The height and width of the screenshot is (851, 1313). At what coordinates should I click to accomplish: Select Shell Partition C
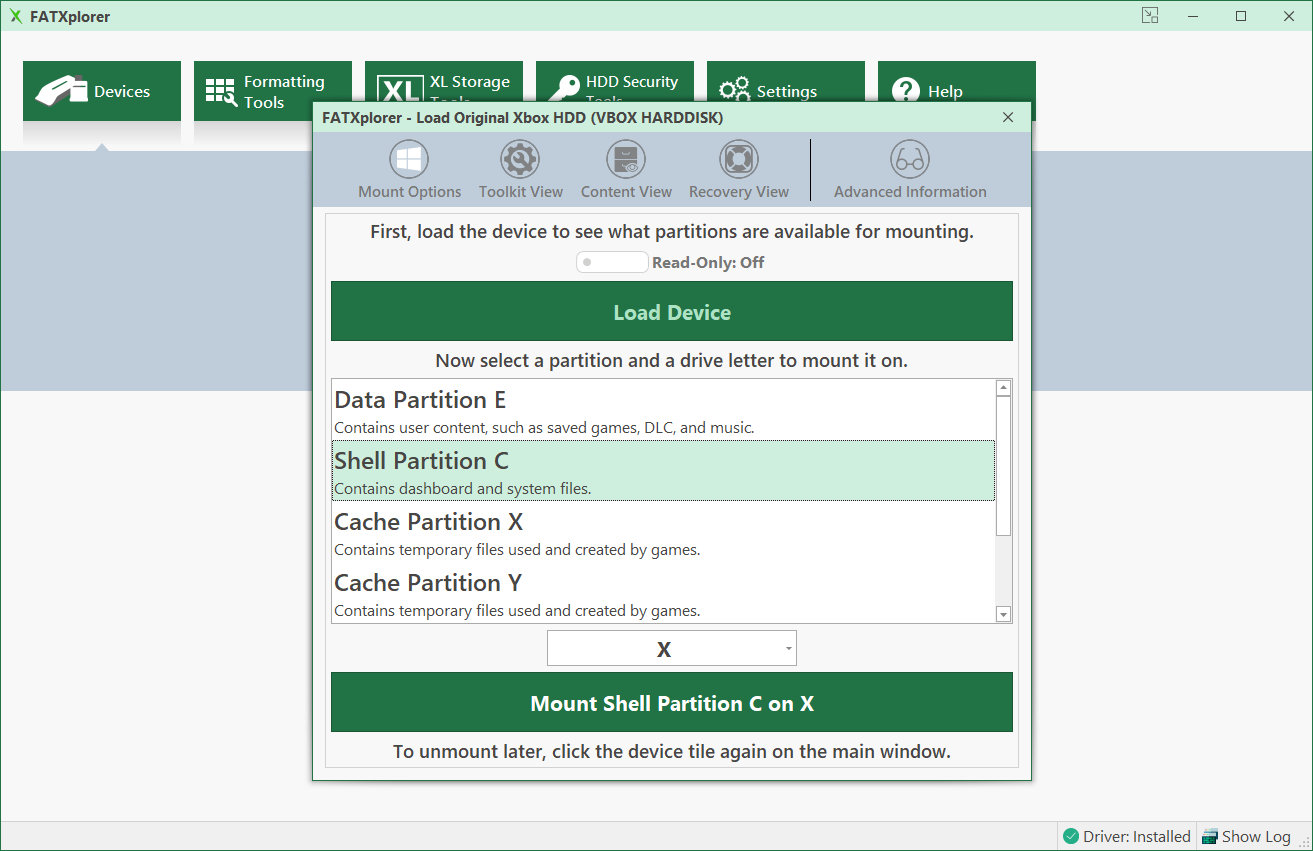click(664, 471)
